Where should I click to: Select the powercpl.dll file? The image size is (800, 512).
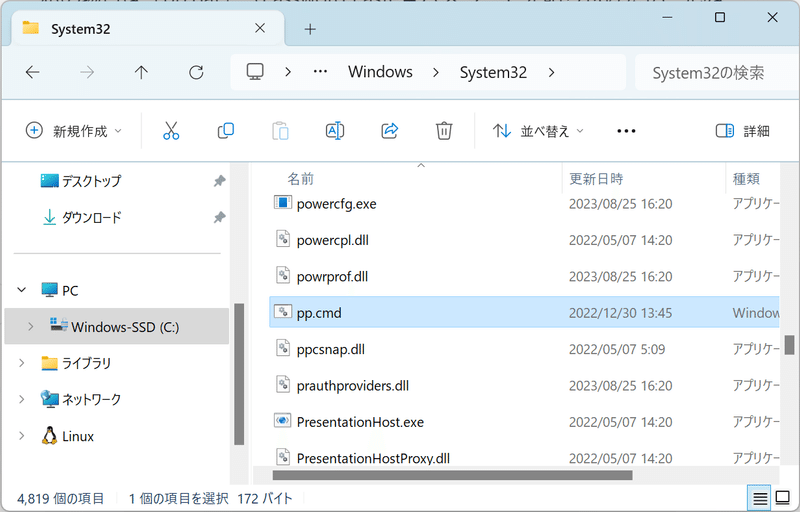tap(333, 240)
